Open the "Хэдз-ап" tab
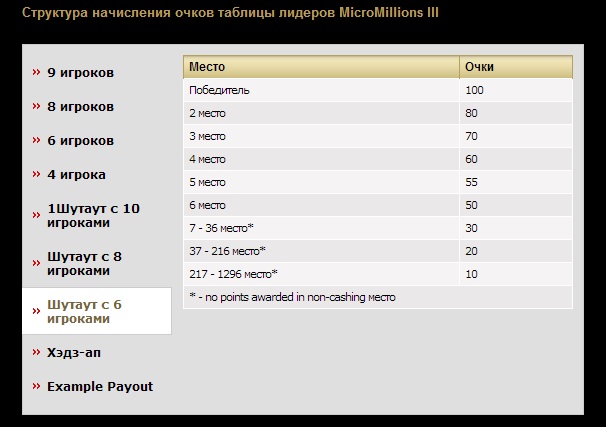606x427 pixels. (74, 353)
